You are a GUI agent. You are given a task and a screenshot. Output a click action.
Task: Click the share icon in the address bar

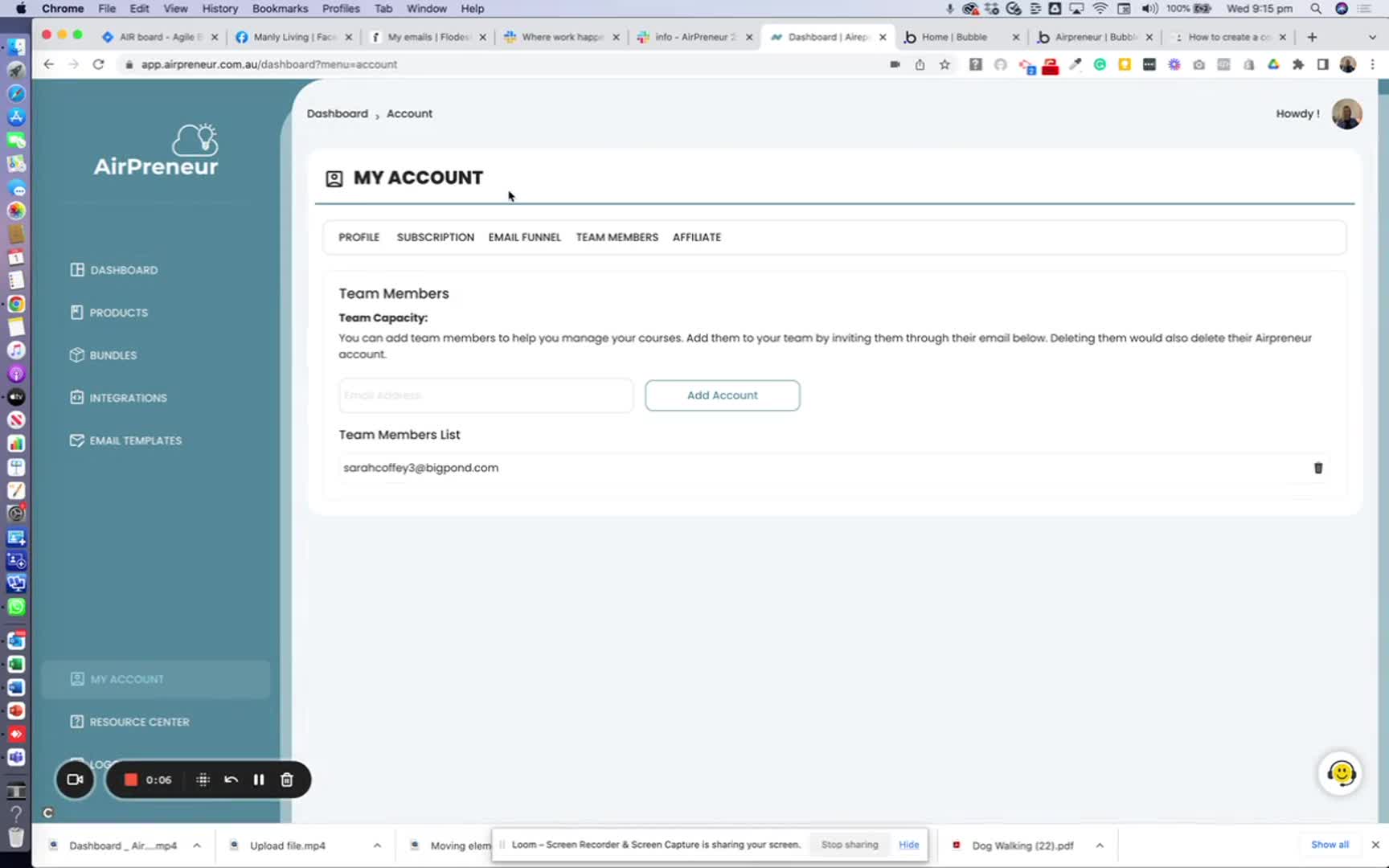920,64
